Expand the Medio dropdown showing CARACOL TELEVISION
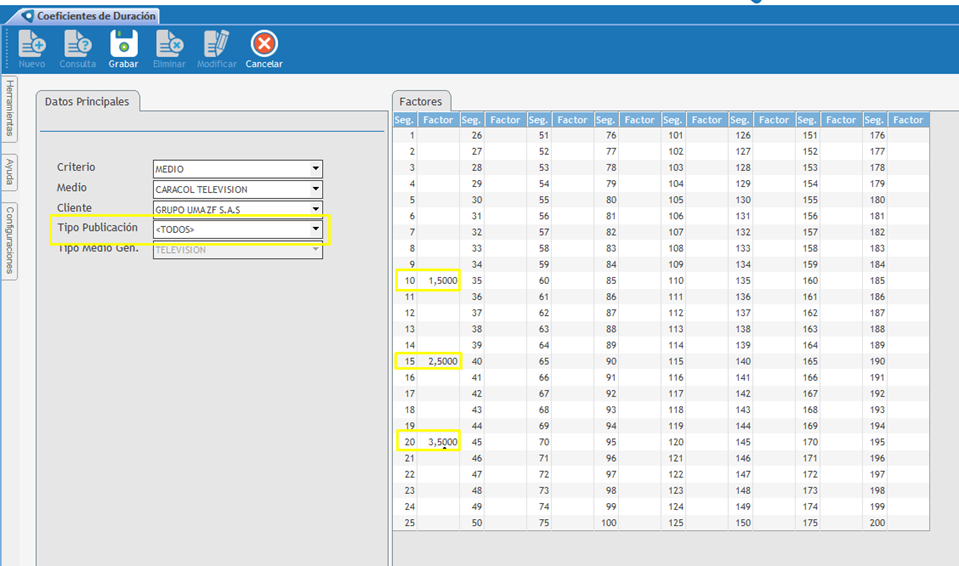Viewport: 959px width, 566px height. click(x=316, y=189)
